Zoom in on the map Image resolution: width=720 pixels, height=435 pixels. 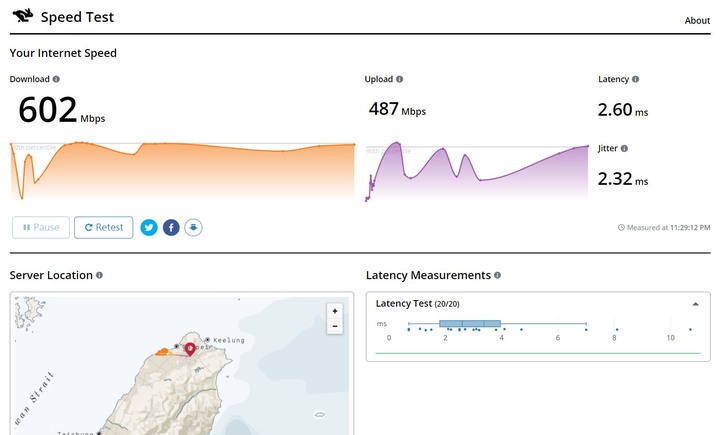[x=335, y=311]
